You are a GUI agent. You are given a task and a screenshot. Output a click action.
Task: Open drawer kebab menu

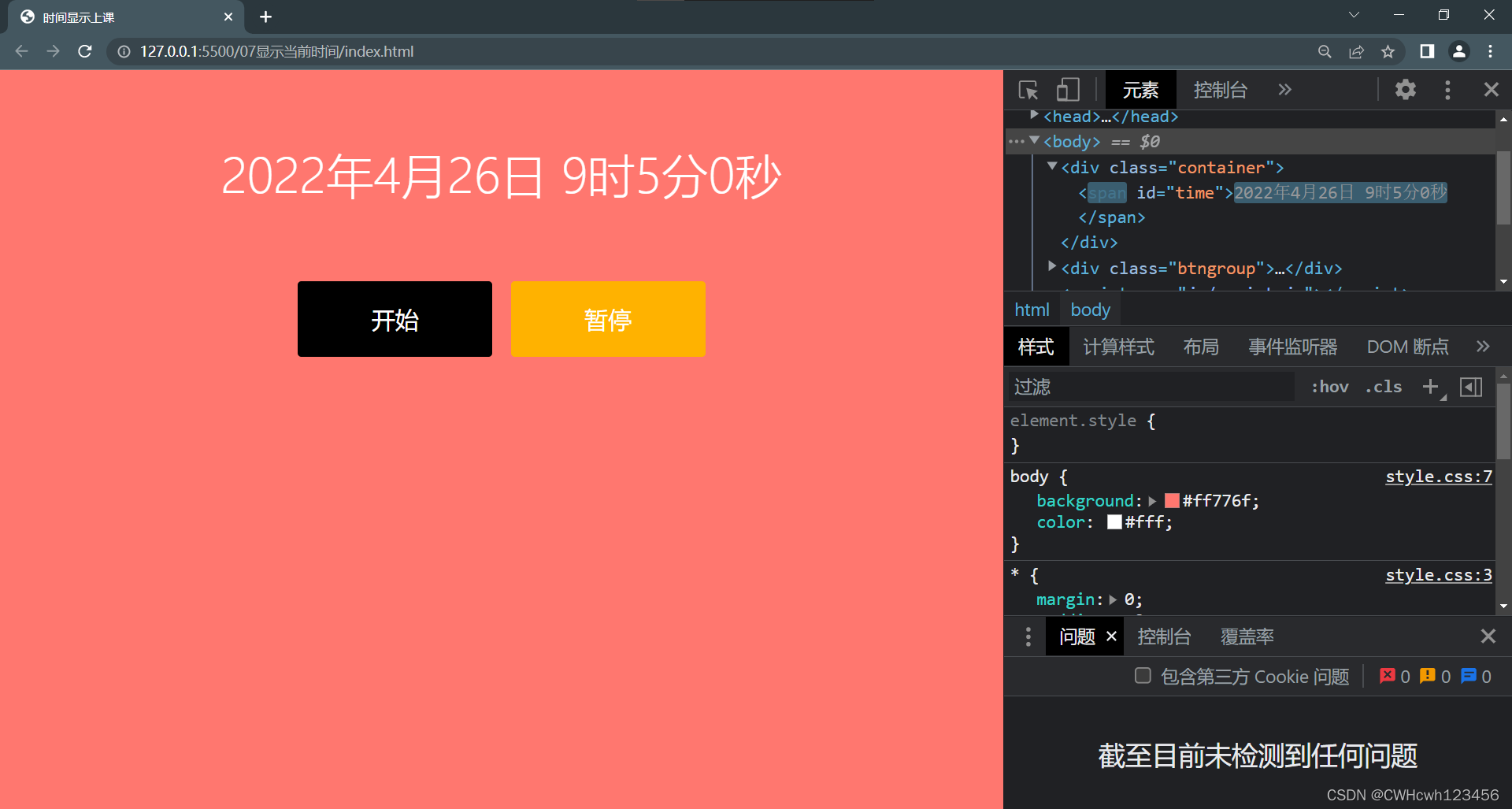tap(1028, 636)
